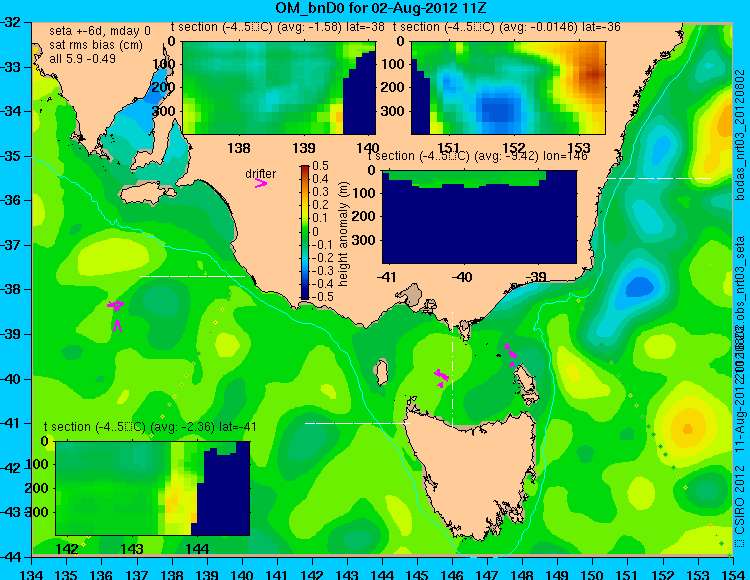
Task: Open the lat=-41 temperature section inset plot
Action: pos(153,488)
